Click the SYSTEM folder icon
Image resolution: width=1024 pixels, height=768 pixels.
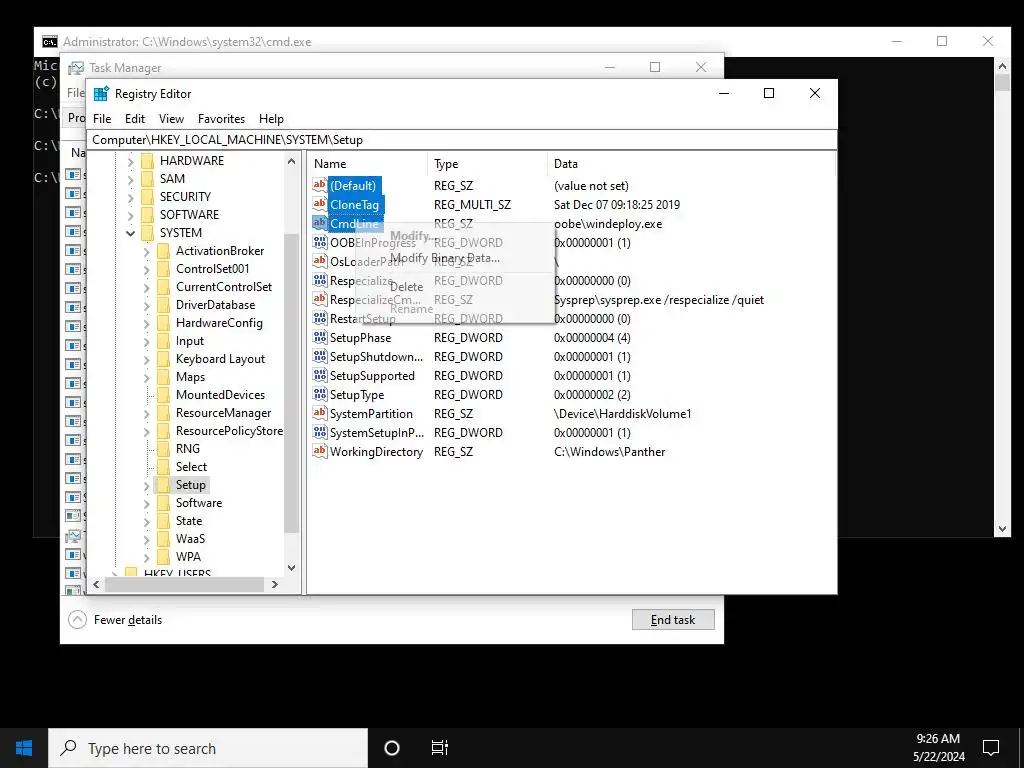pos(148,233)
